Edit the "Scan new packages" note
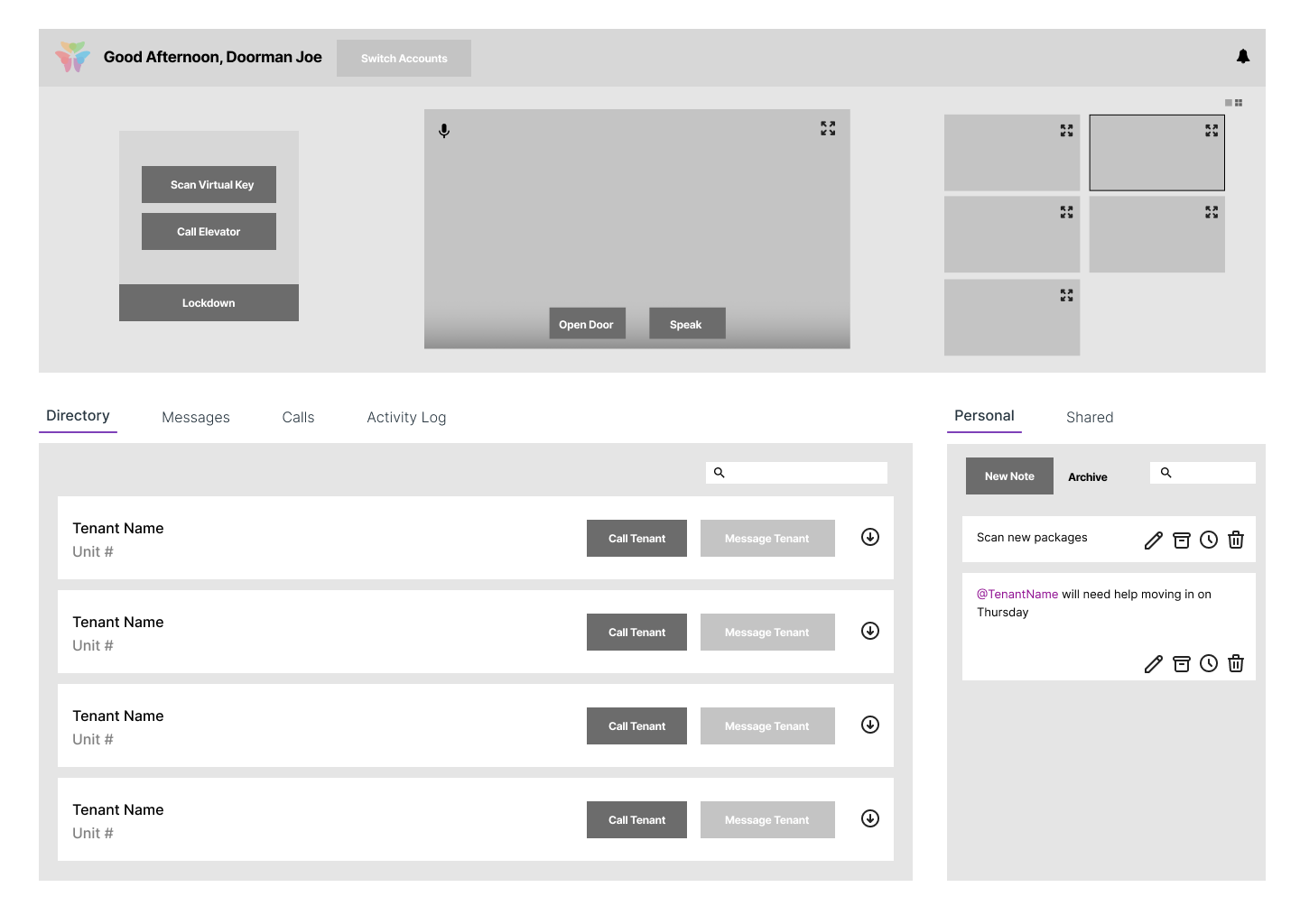The image size is (1300, 924). pos(1153,541)
